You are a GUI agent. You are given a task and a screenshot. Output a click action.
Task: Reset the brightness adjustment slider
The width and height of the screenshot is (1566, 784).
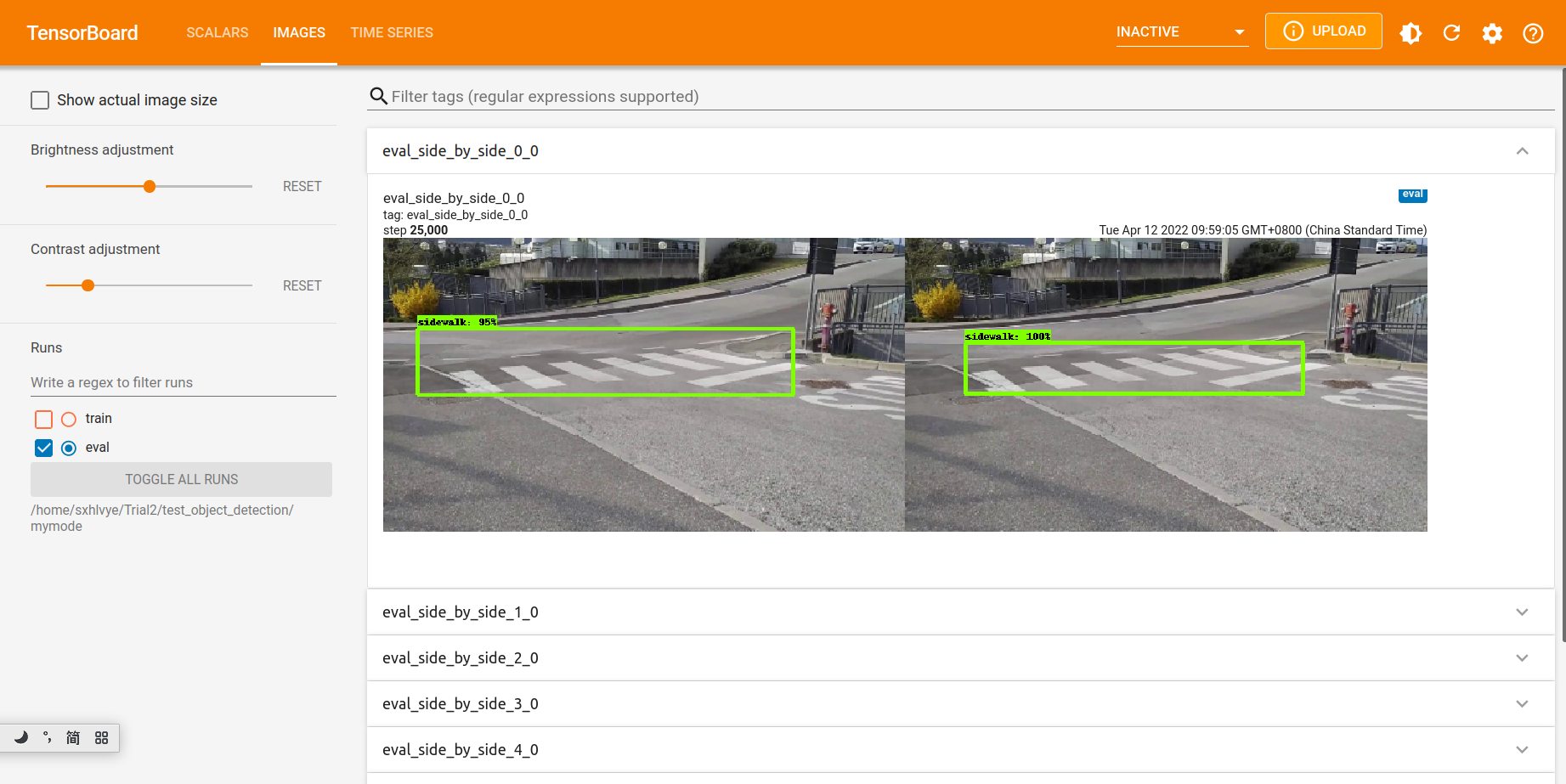click(x=302, y=186)
